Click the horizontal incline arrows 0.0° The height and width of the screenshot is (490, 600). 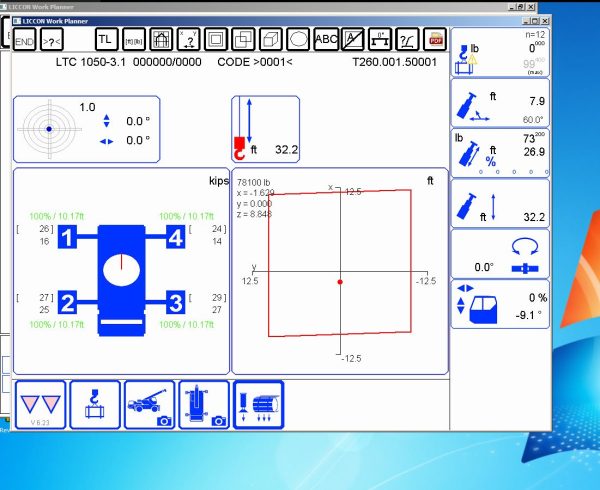(x=106, y=141)
